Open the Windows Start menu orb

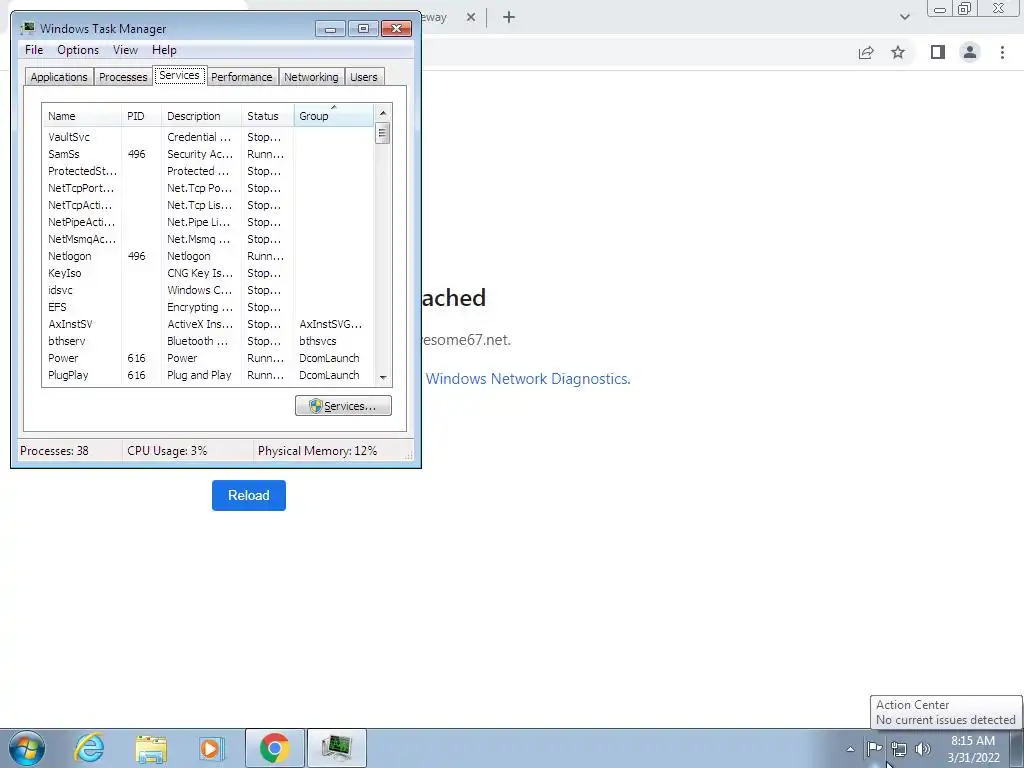coord(27,748)
